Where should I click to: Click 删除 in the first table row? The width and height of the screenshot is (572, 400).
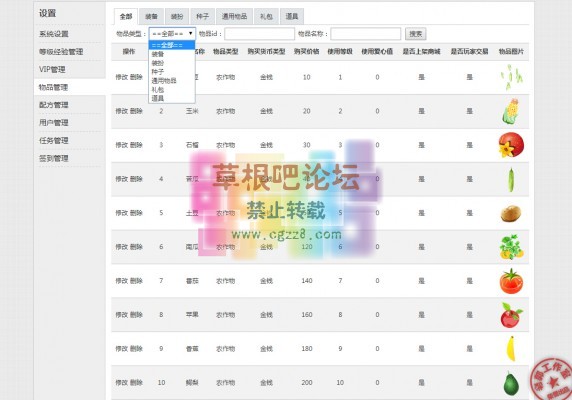(x=136, y=77)
